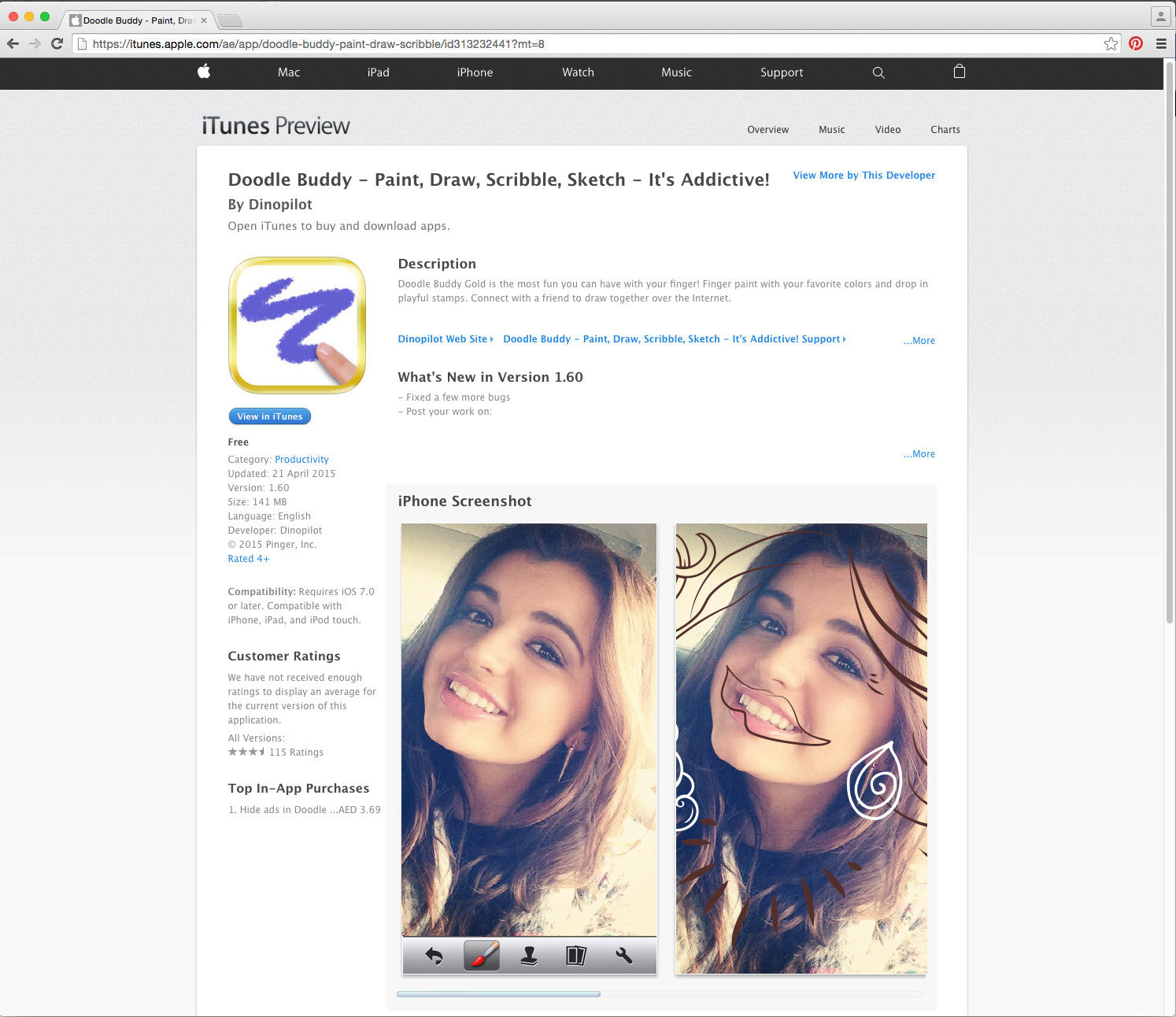
Task: Click the page vertical scrollbar
Action: pyautogui.click(x=1170, y=342)
